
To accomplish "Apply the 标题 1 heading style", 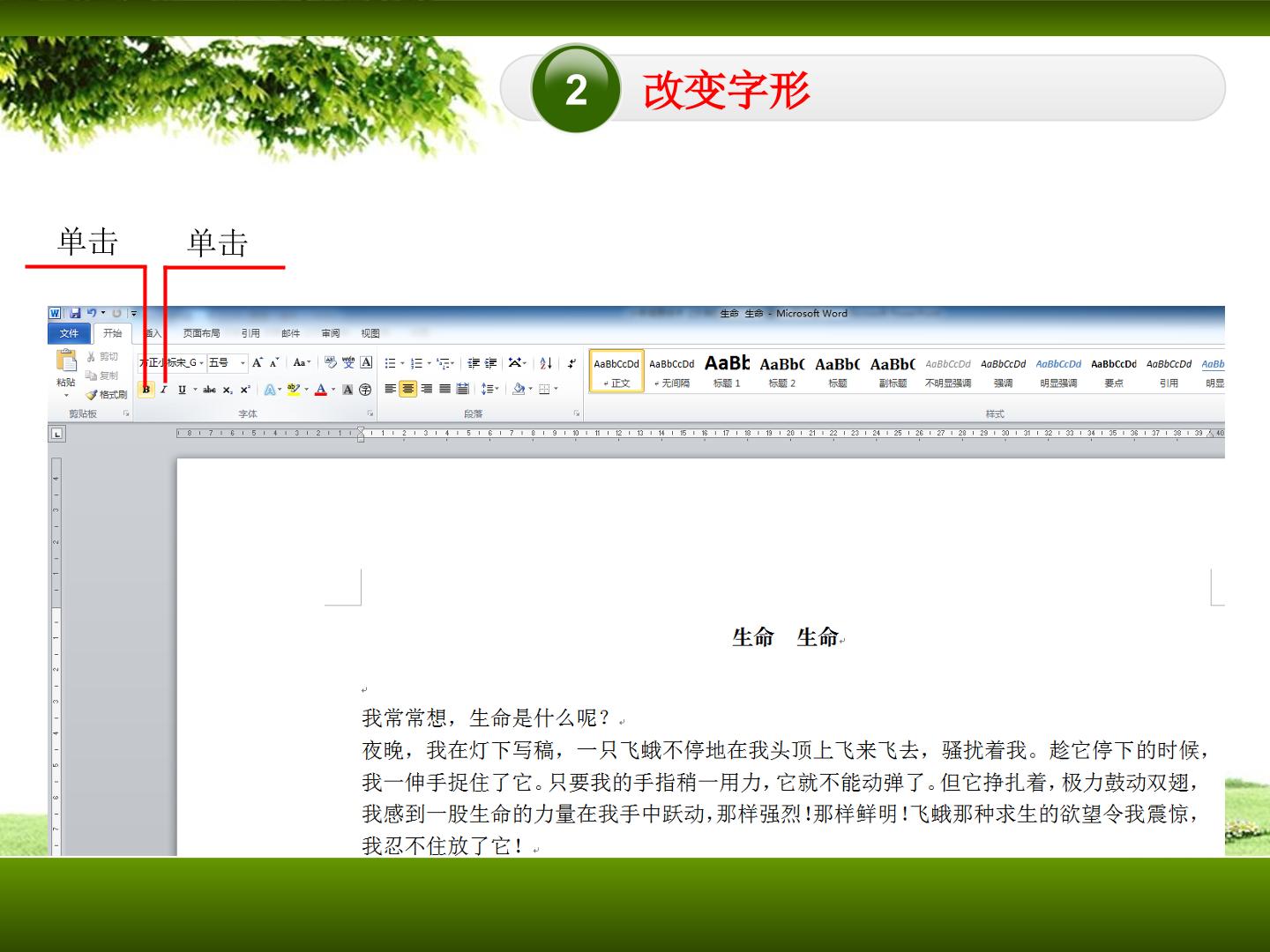I will pos(727,371).
